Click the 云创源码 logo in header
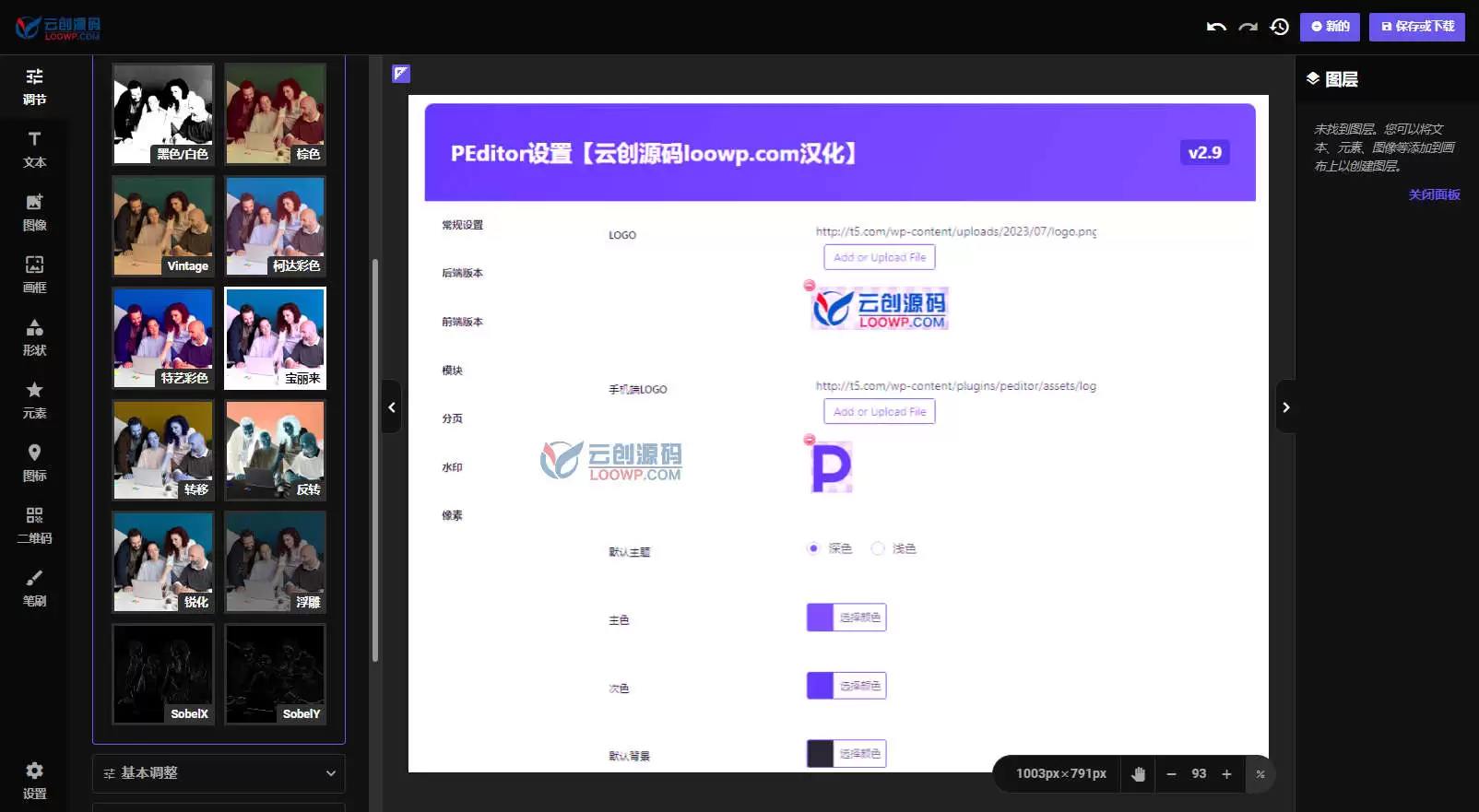Viewport: 1479px width, 812px height. click(58, 29)
